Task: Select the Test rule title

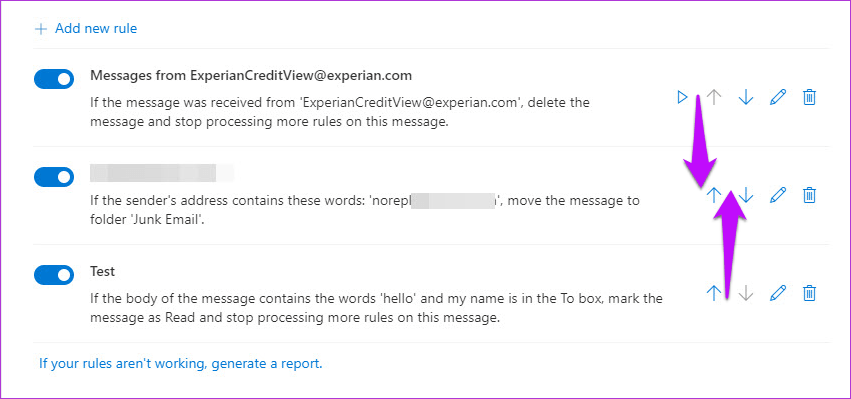Action: coord(103,271)
